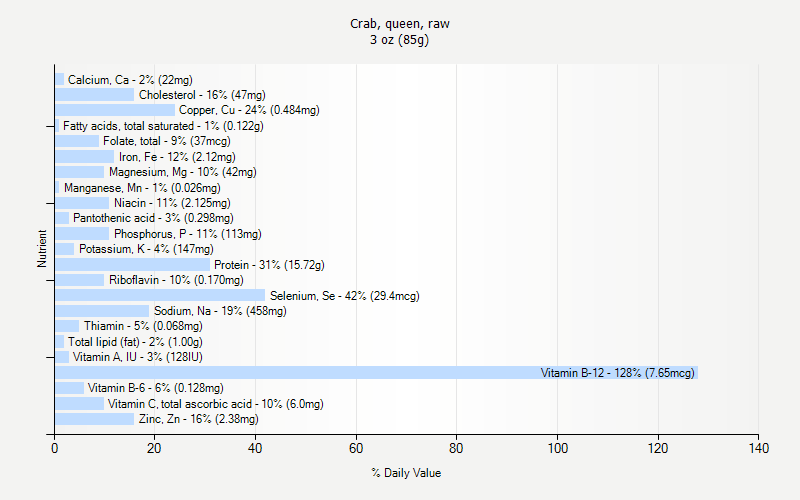
Task: Click the 'Vitamin B-12 - 128% (7.65mcg)' label
Action: 617,373
